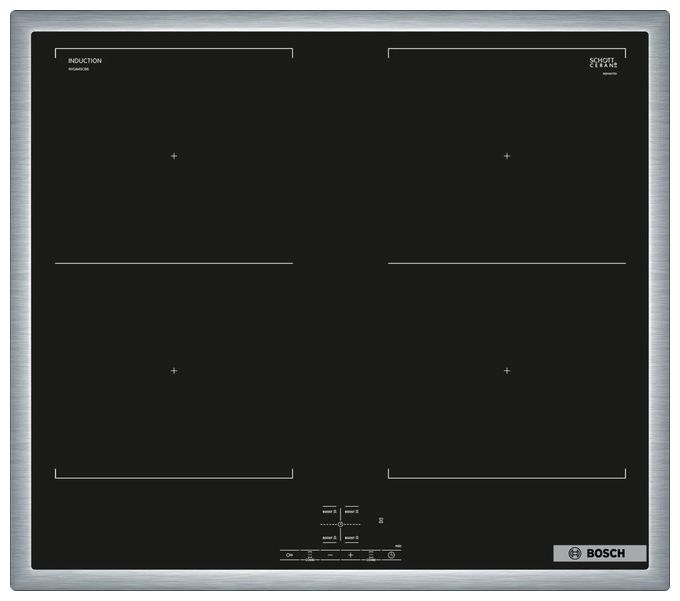Click the front-left cooking zone cross marker

tap(174, 371)
